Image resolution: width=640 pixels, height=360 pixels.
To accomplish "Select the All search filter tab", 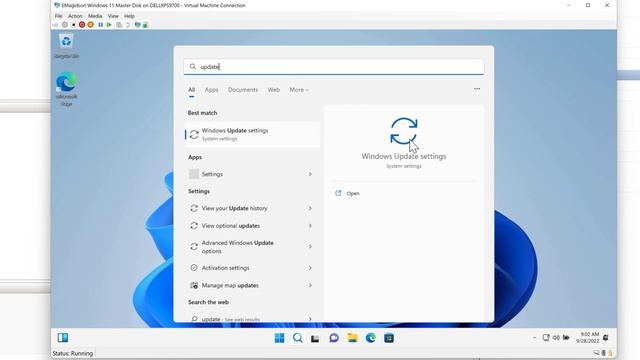I will [191, 90].
